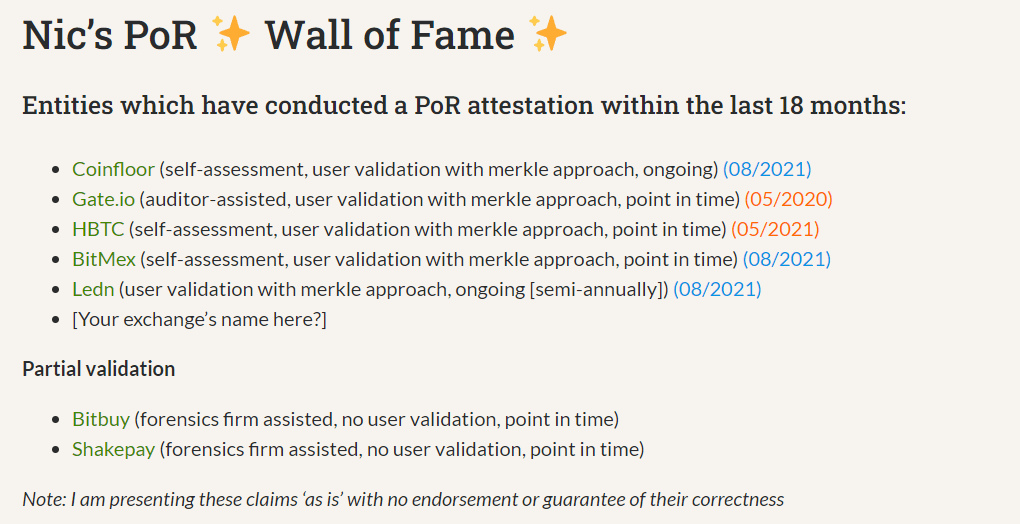Click Coinfloor's (08/2021) date link

tap(767, 169)
